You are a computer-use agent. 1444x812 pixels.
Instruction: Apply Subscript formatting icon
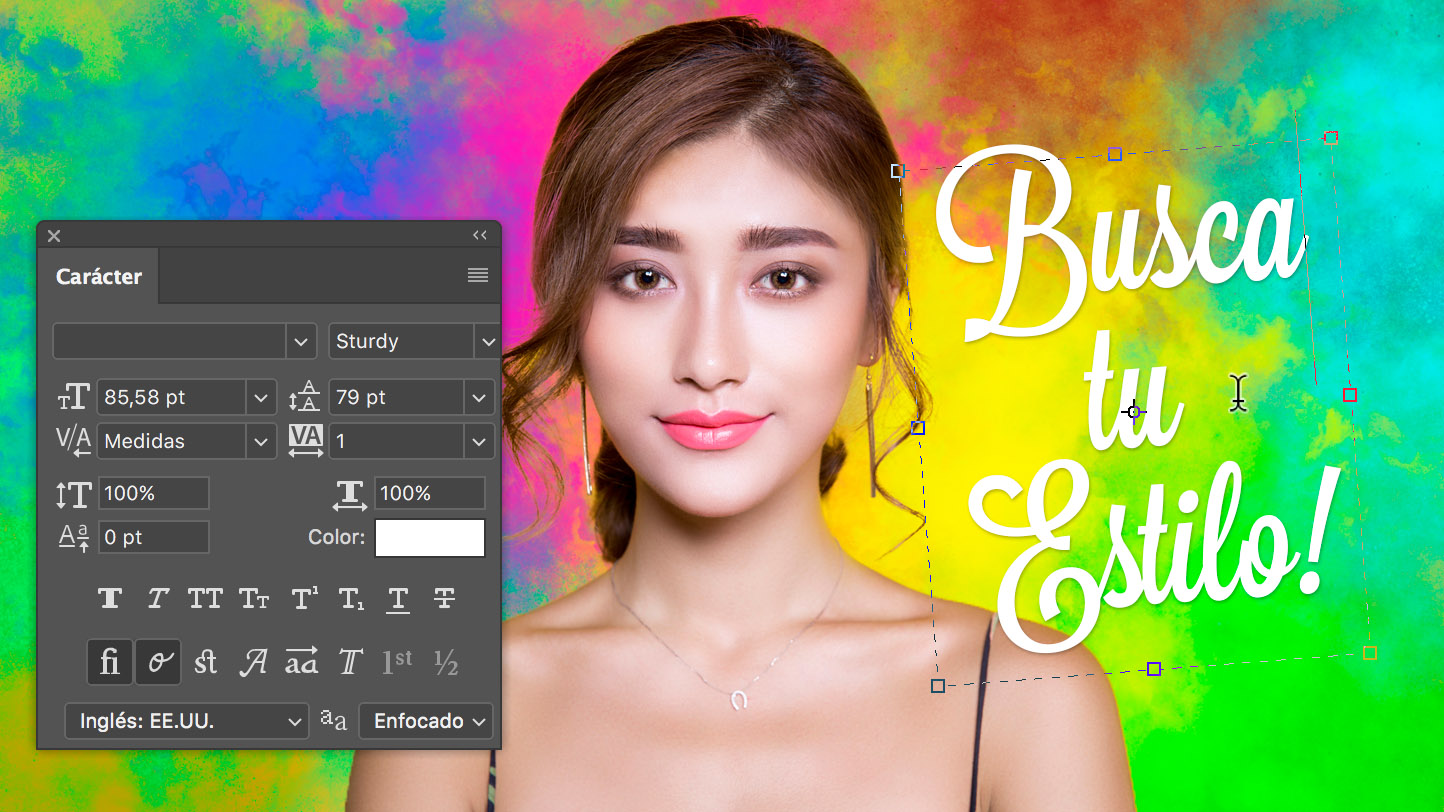click(x=351, y=599)
